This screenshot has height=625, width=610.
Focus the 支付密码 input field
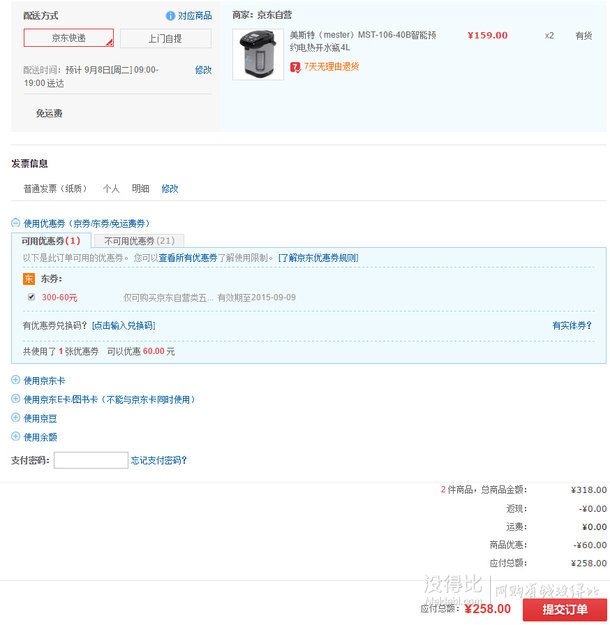91,460
